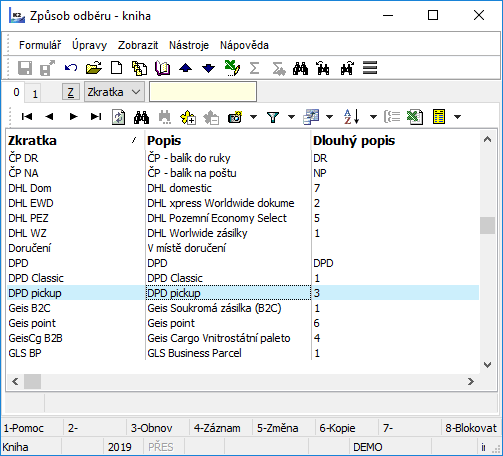
Task: Open the three-line hamburger menu icon
Action: 370,68
